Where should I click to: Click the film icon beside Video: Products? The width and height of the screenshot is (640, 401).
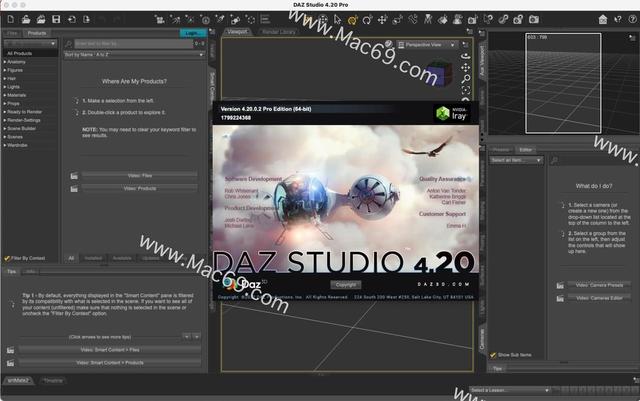pyautogui.click(x=74, y=189)
